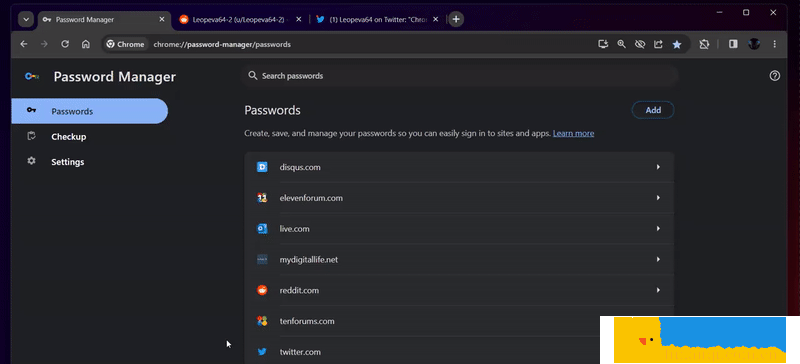Expand mydigitallife.net with its arrow

click(658, 259)
